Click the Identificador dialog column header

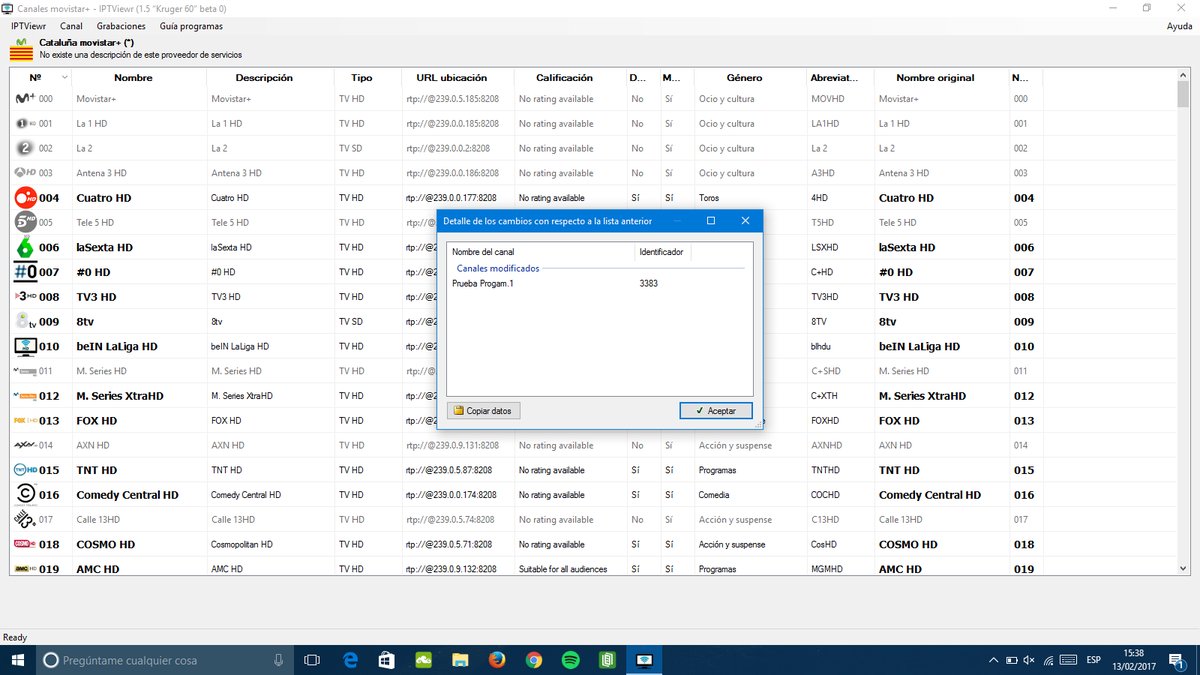coord(663,252)
